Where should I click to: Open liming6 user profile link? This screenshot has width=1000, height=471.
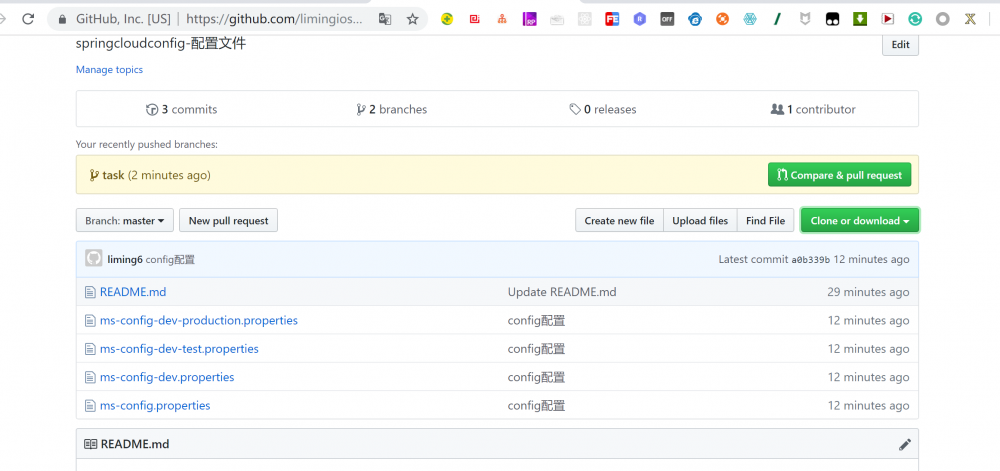125,259
